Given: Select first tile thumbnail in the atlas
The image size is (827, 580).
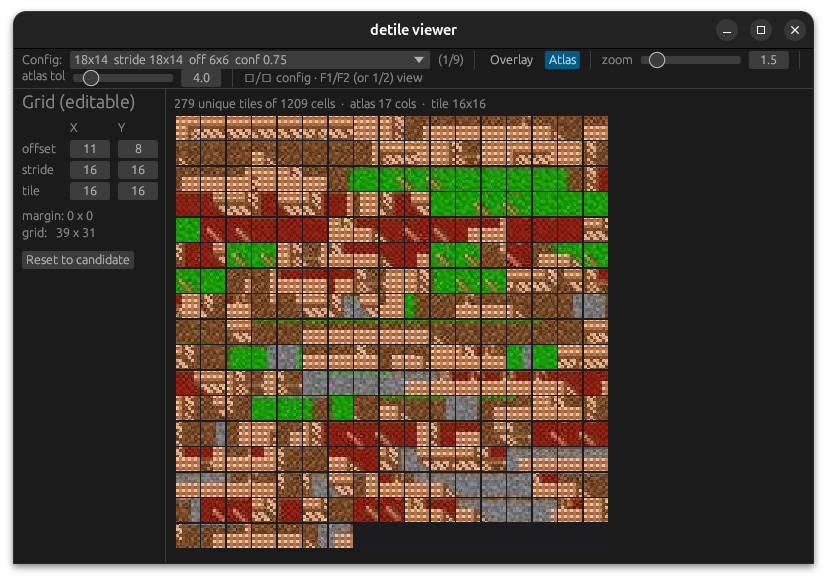Looking at the screenshot, I should [x=188, y=128].
